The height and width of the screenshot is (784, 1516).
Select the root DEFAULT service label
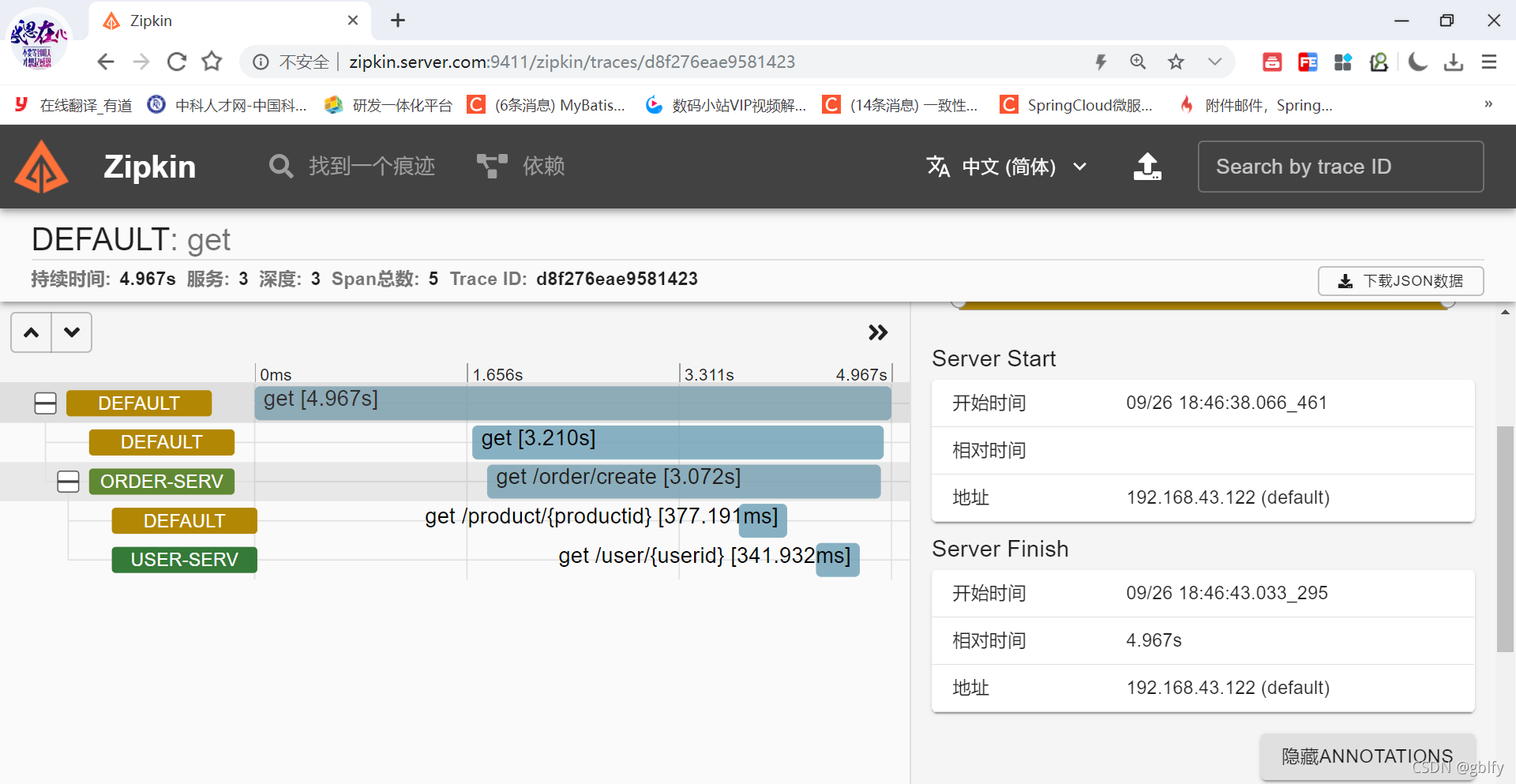click(139, 403)
